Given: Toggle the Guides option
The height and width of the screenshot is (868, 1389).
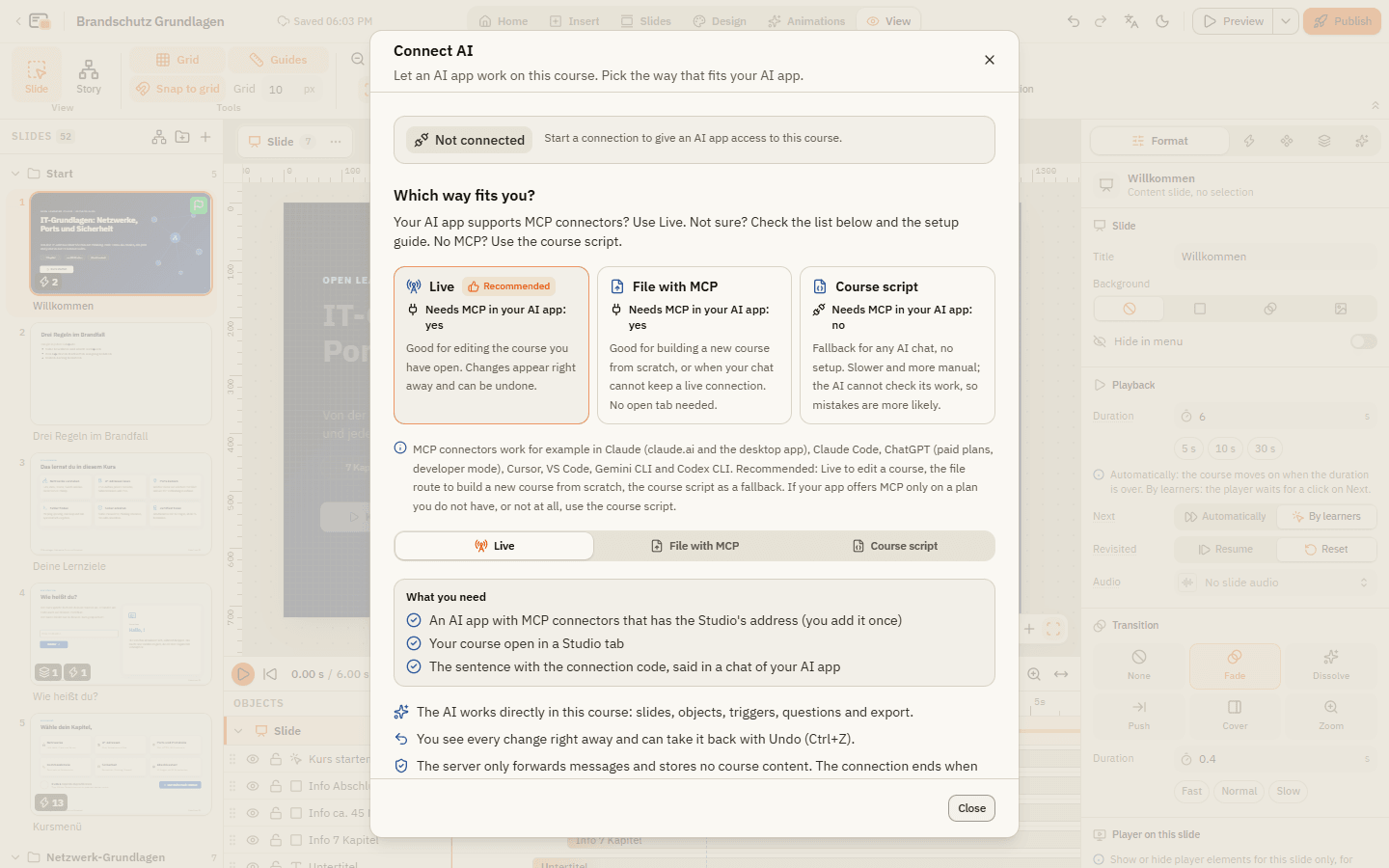Looking at the screenshot, I should (278, 60).
